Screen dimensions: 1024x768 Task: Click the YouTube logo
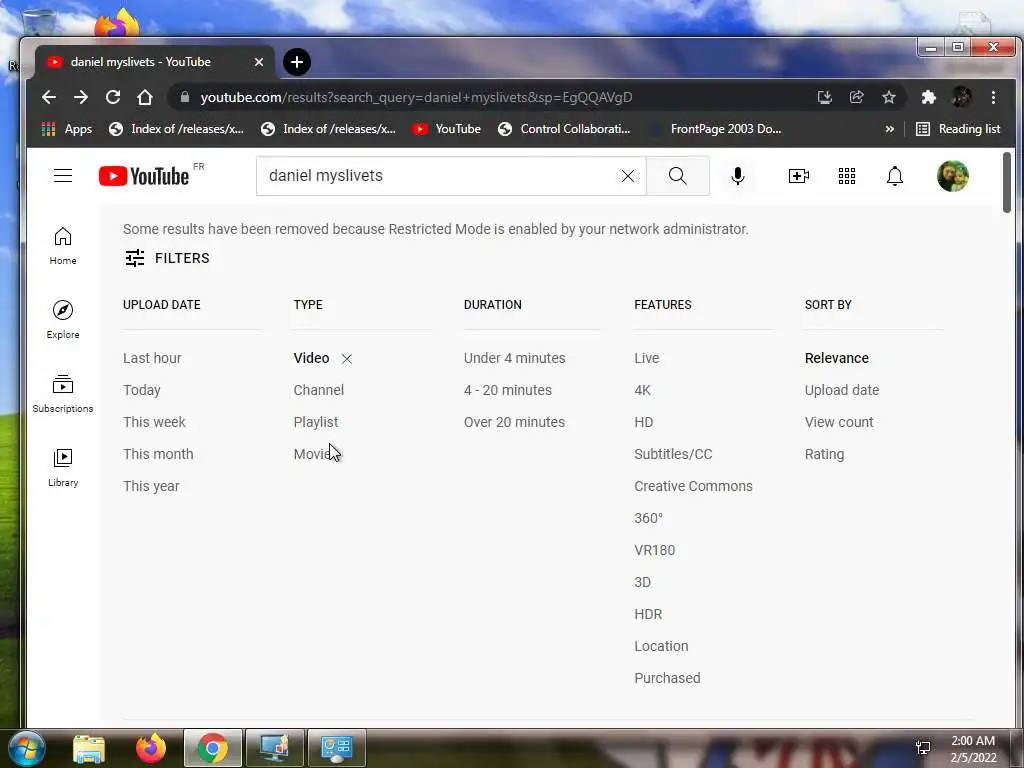[144, 176]
